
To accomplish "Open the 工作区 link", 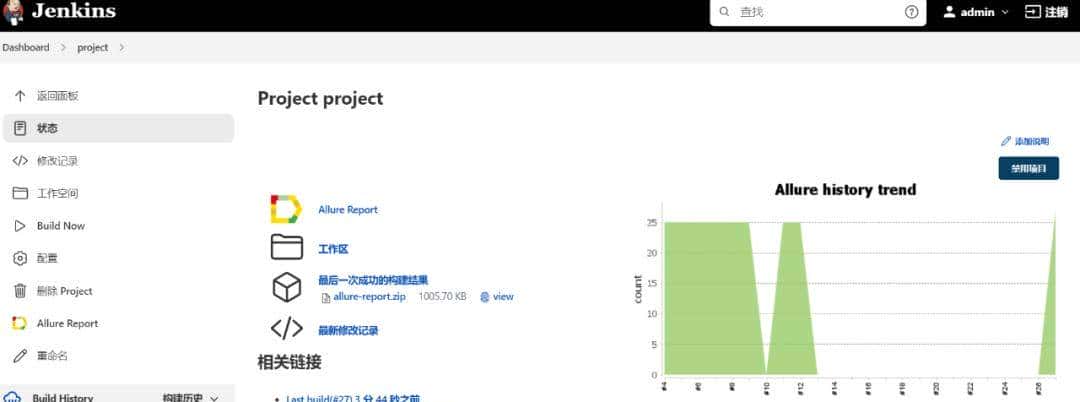I will [x=333, y=248].
